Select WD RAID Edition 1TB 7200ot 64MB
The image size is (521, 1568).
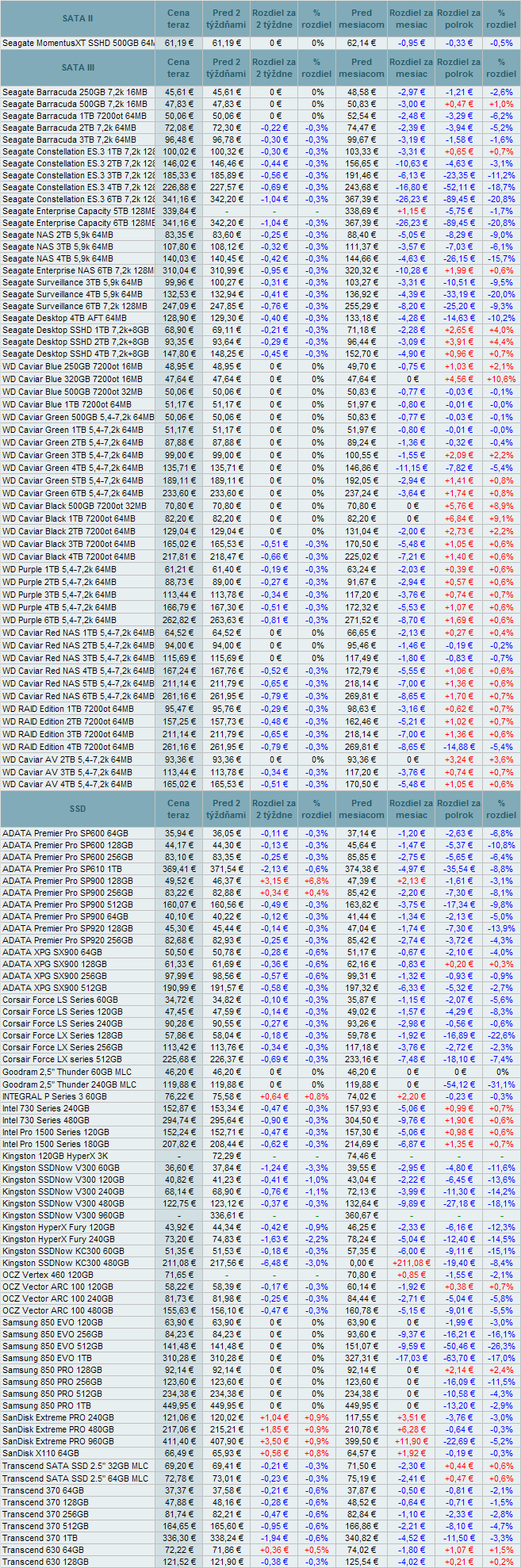68,709
